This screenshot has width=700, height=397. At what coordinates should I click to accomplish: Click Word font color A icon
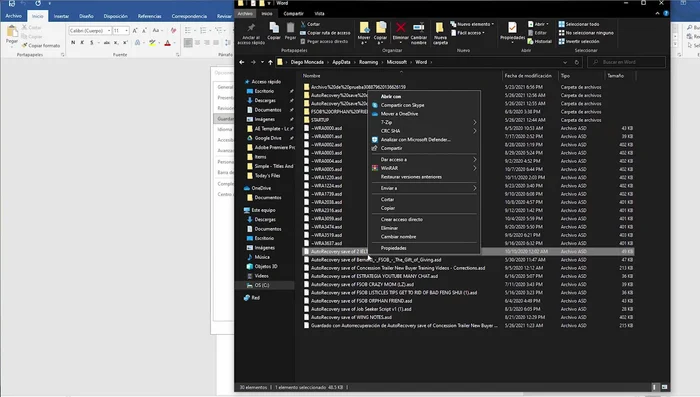pyautogui.click(x=167, y=42)
